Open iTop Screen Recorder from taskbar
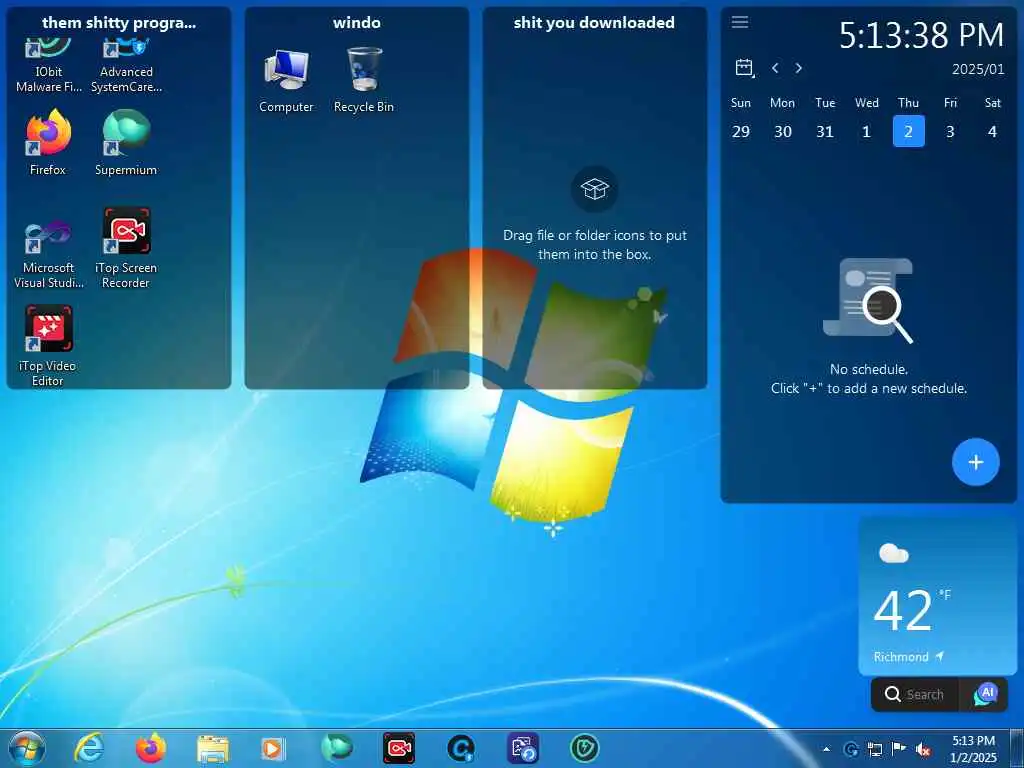 (398, 748)
